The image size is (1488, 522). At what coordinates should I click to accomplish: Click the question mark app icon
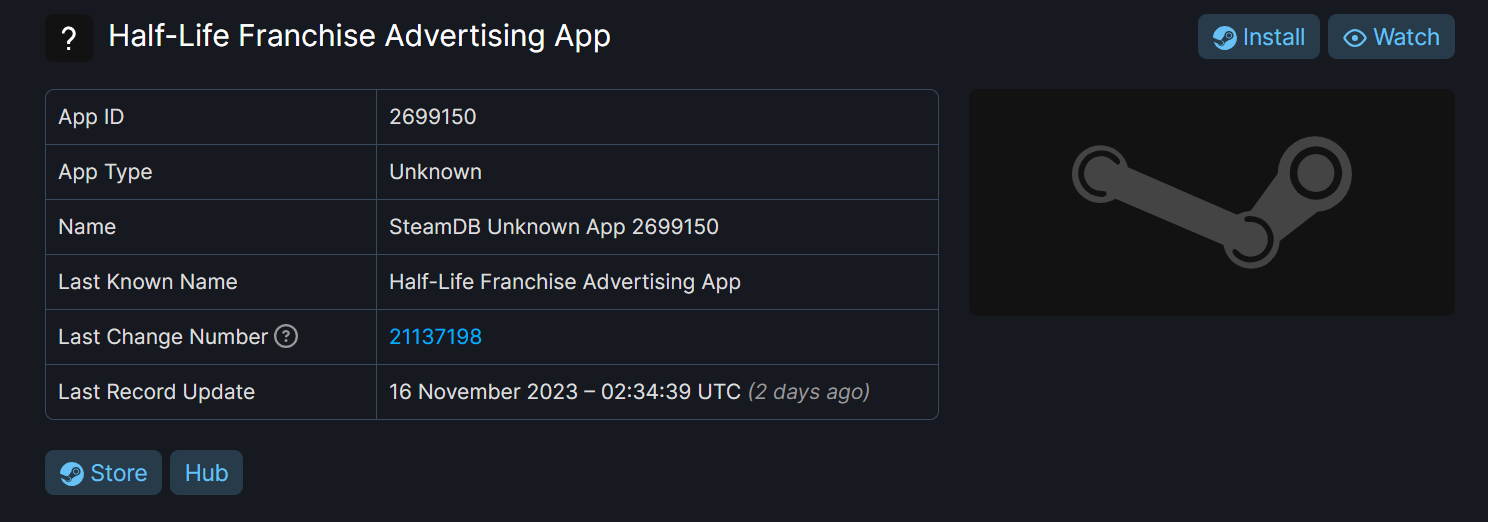69,38
